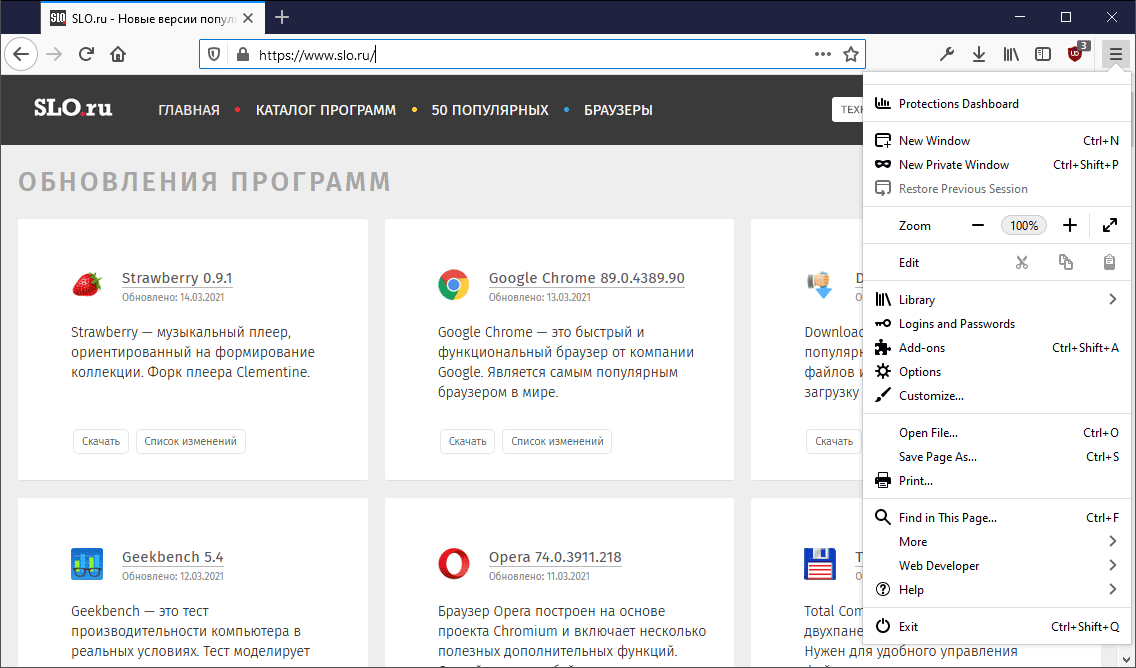
Task: Expand the More submenu
Action: click(996, 541)
